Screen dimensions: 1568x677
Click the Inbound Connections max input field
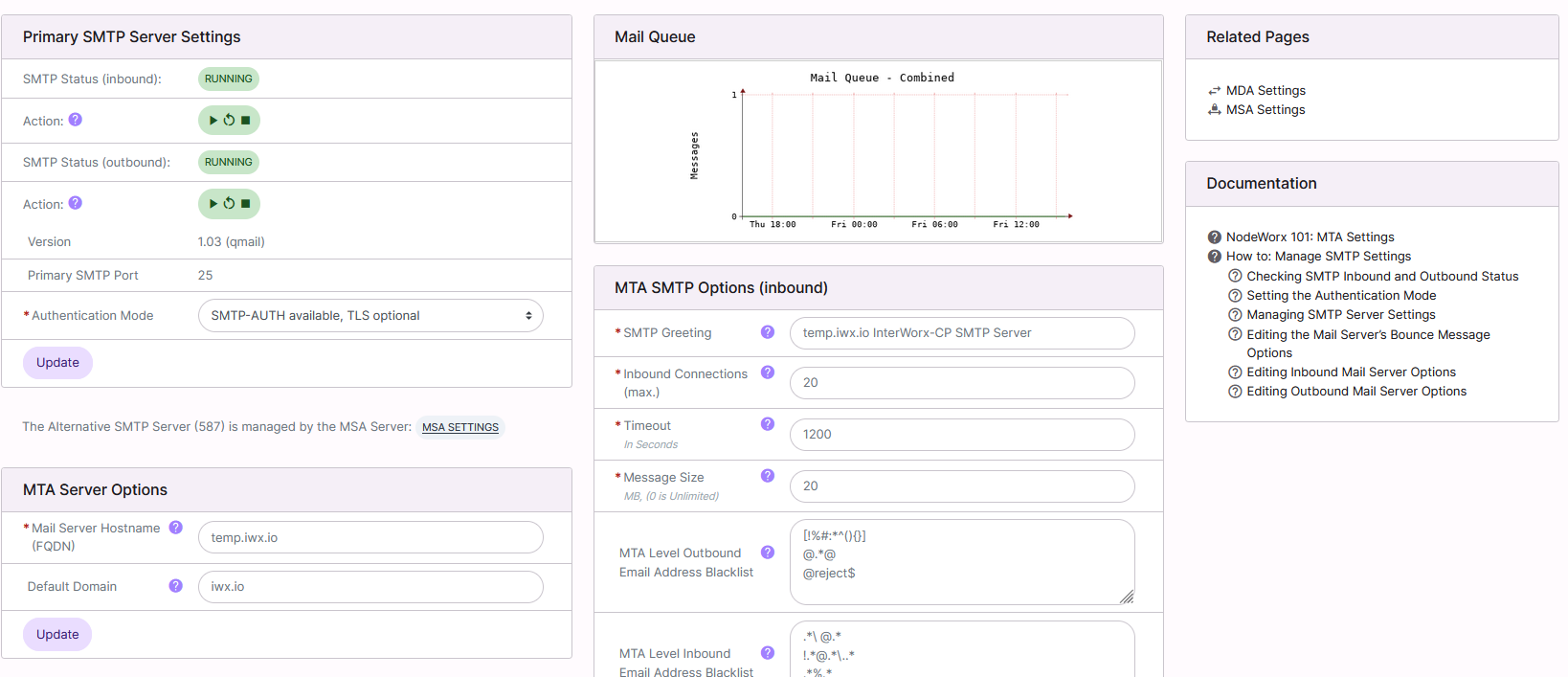coord(961,383)
